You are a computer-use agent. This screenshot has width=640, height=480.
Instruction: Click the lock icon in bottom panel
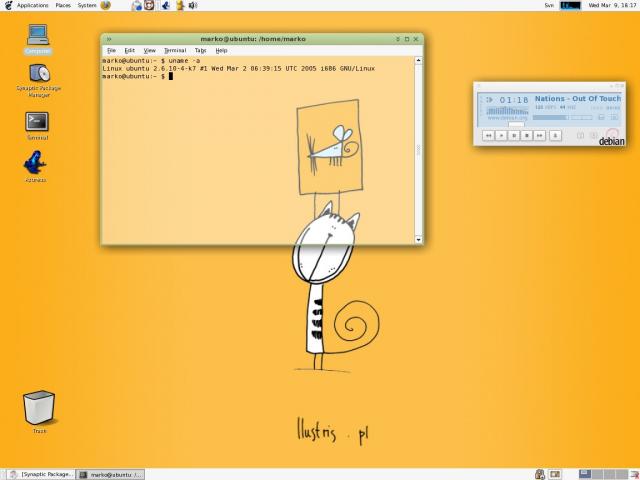[x=540, y=474]
